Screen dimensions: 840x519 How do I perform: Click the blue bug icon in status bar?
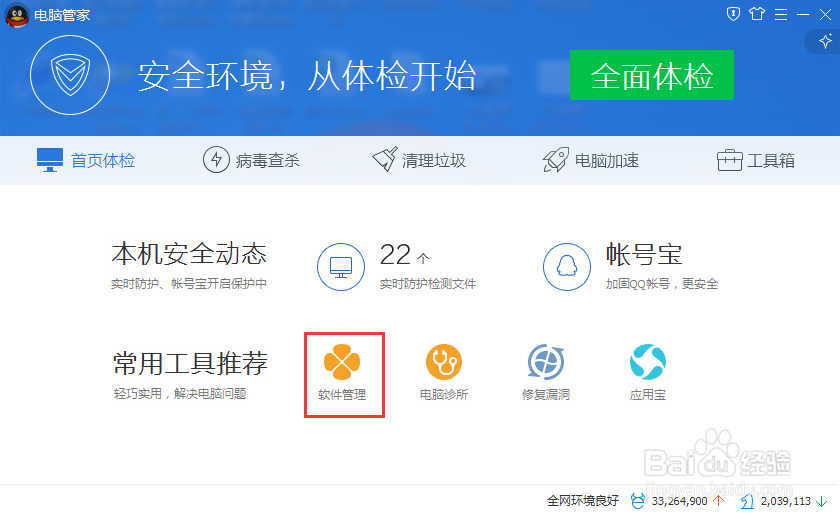[638, 501]
